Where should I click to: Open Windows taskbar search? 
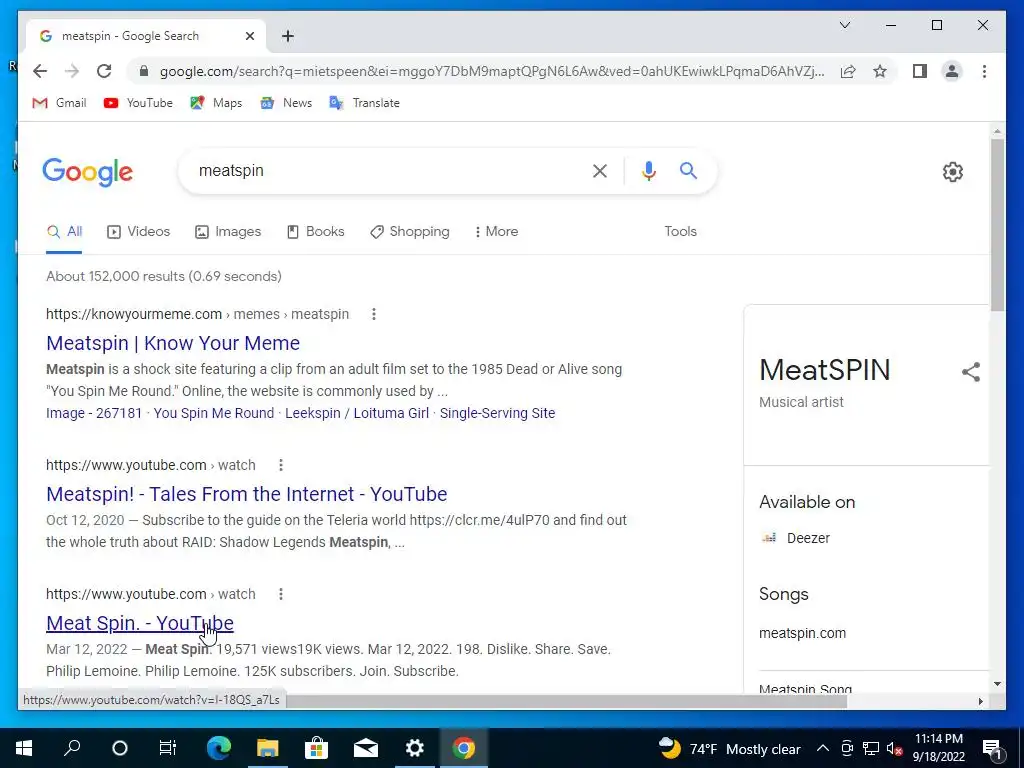pos(72,748)
